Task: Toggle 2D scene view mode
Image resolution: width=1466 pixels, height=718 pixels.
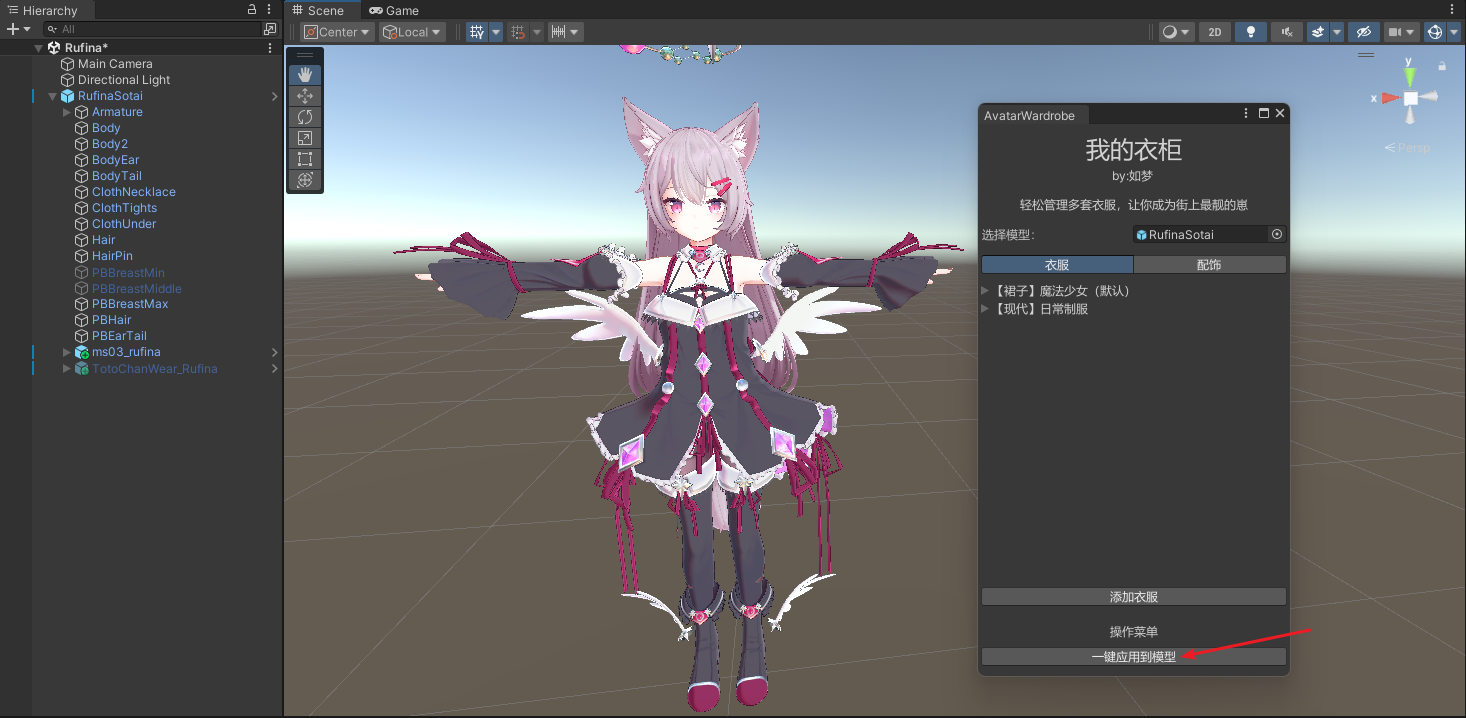Action: (1214, 32)
